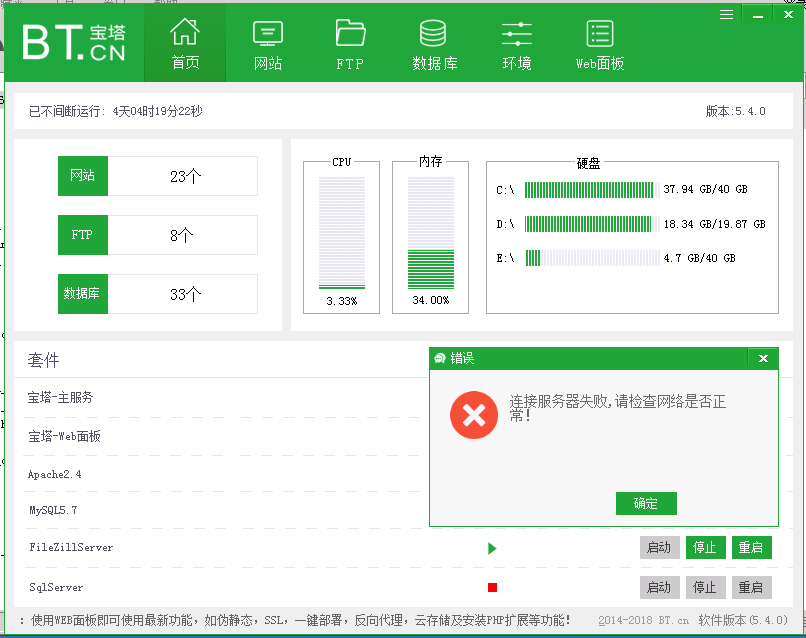Click the green 网站 count label

coord(83,176)
